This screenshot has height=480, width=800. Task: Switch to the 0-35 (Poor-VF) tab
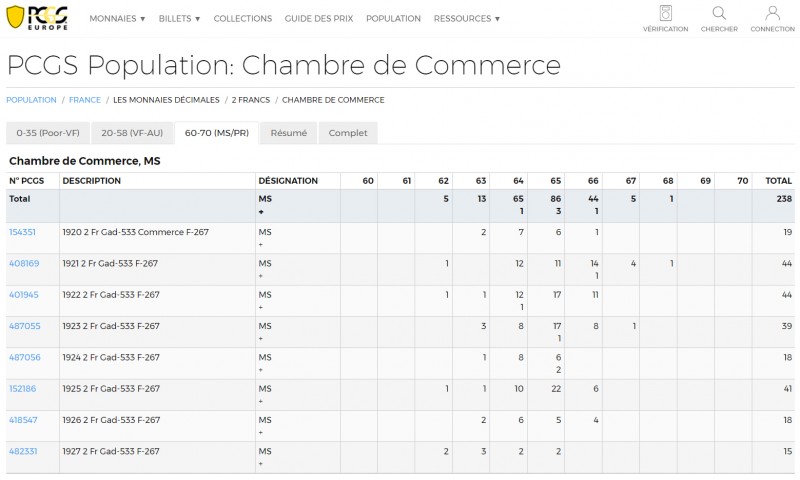(x=48, y=133)
